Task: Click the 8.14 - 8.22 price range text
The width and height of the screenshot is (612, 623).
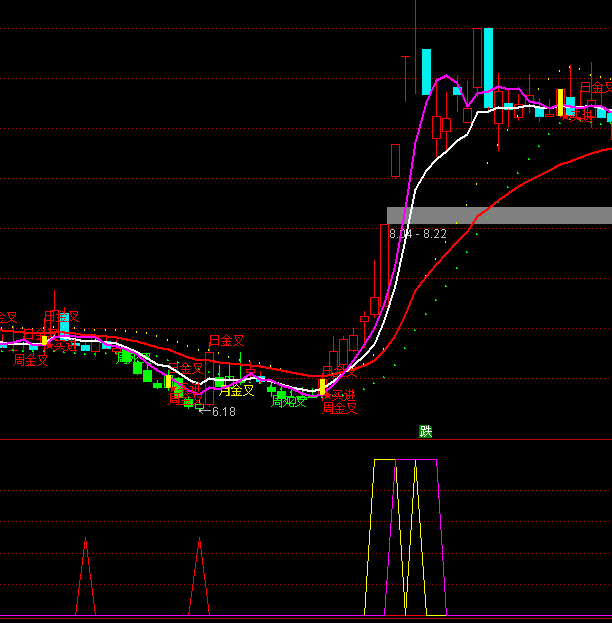Action: point(418,234)
